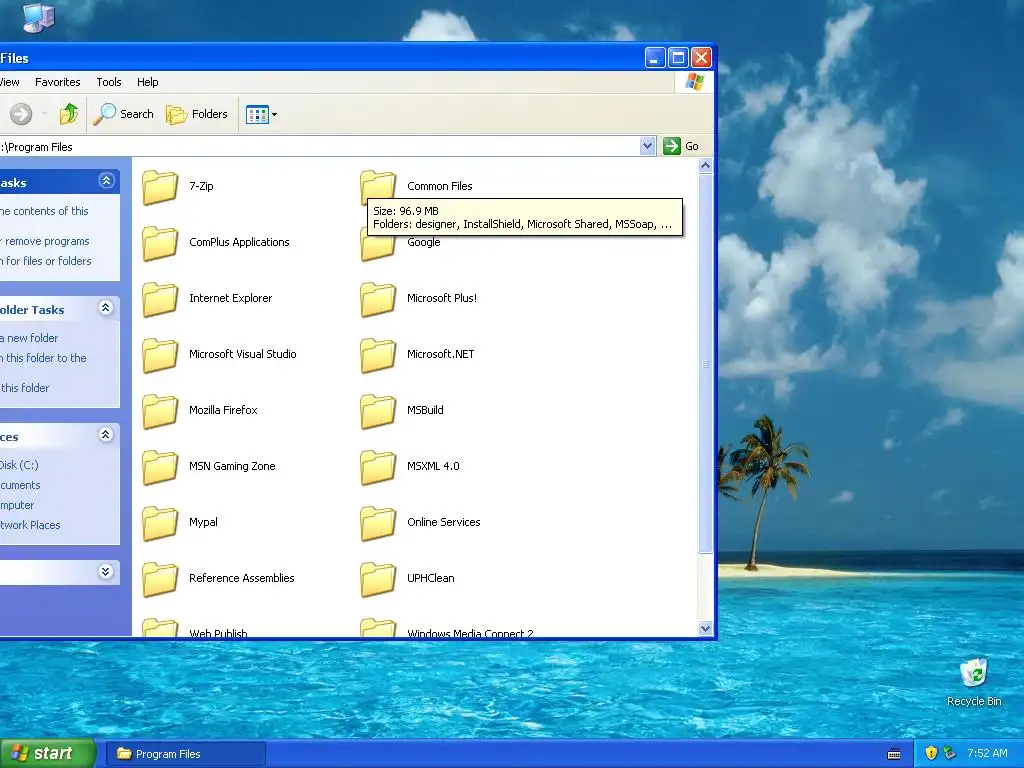Select the MSBuild folder icon
Viewport: 1024px width, 768px height.
tap(378, 411)
